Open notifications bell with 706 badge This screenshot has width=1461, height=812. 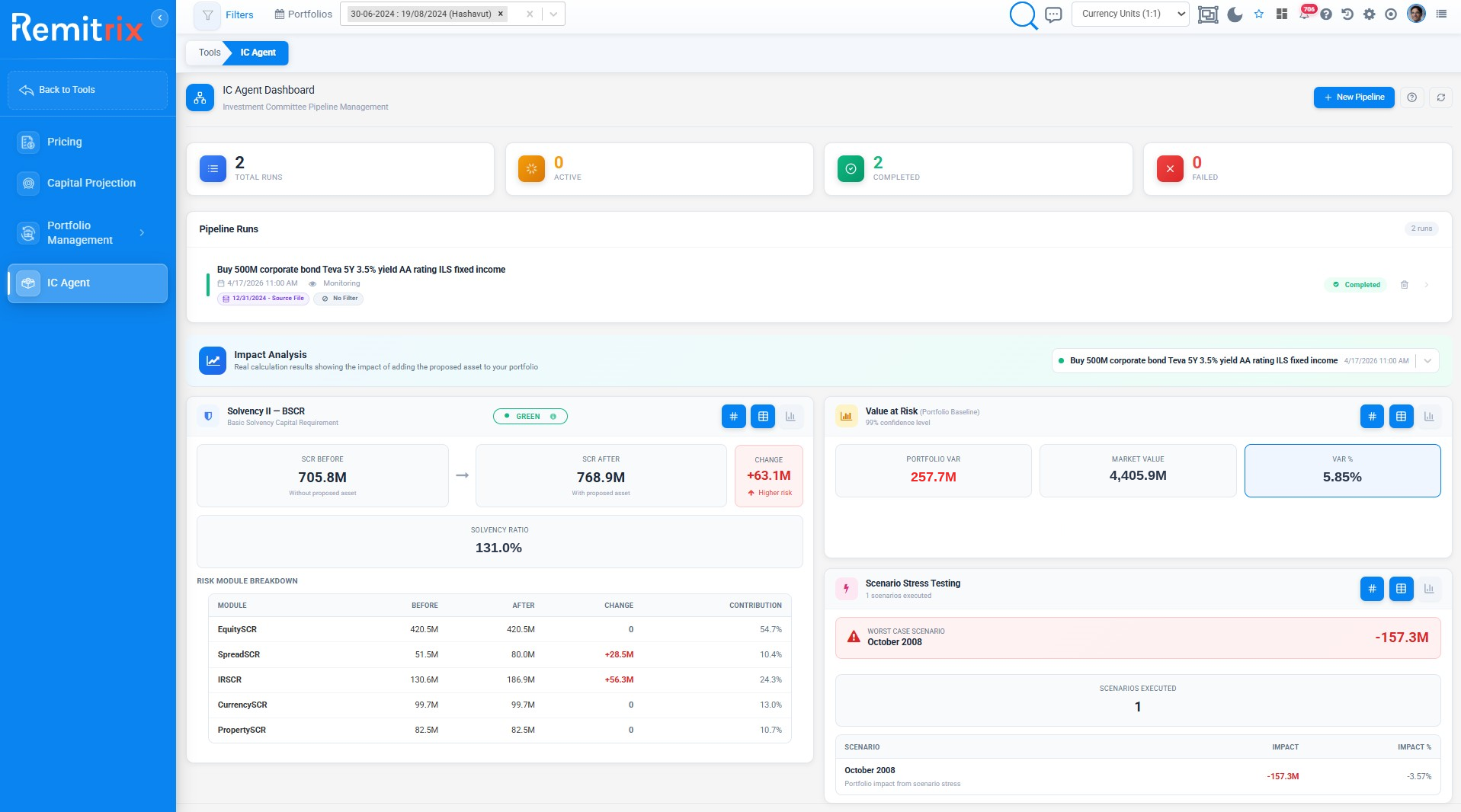(1305, 13)
